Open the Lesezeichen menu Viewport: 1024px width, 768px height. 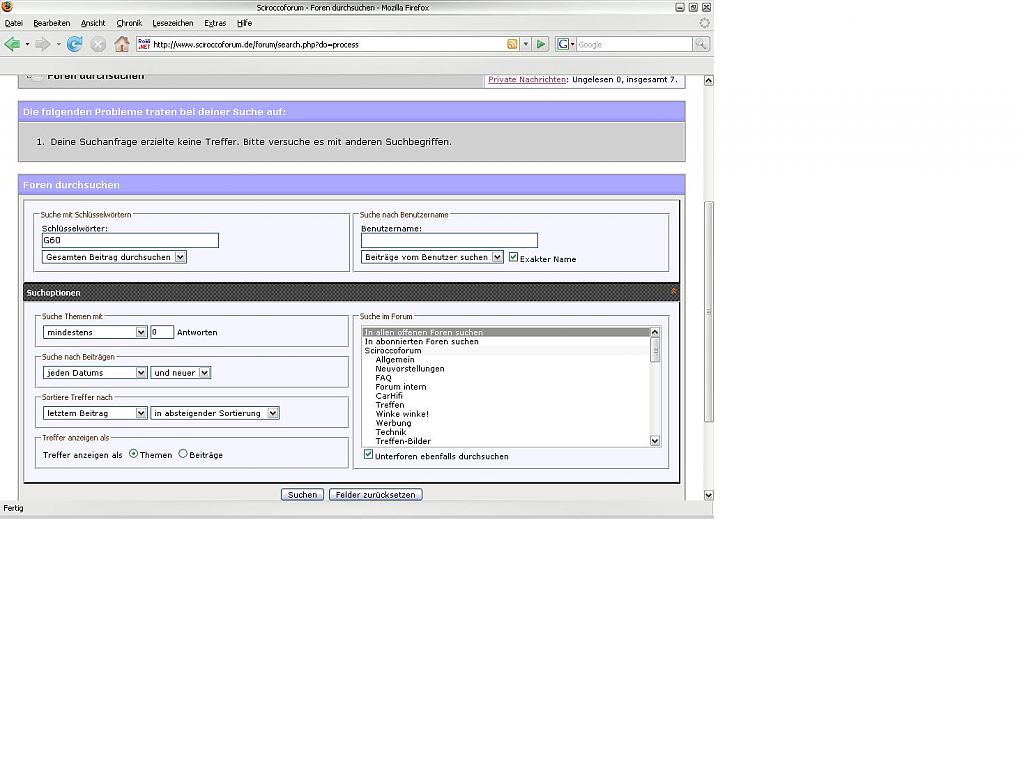[x=172, y=23]
